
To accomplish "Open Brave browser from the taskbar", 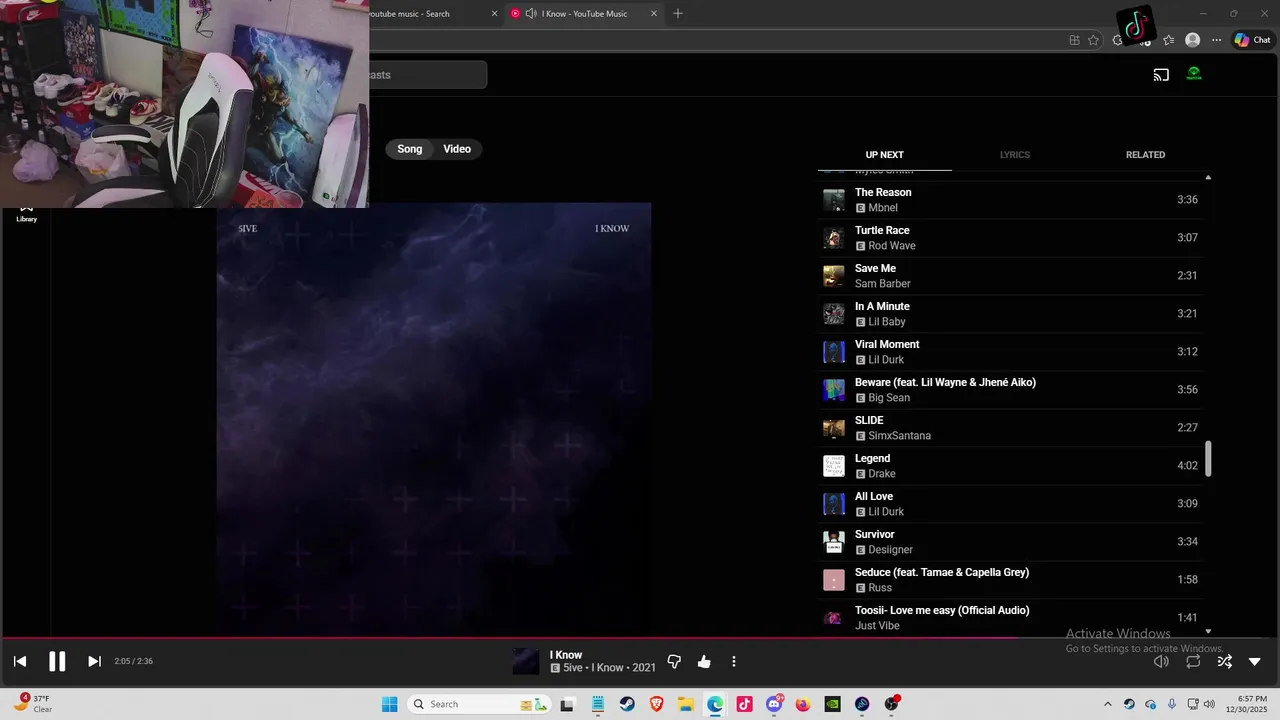I will [657, 704].
